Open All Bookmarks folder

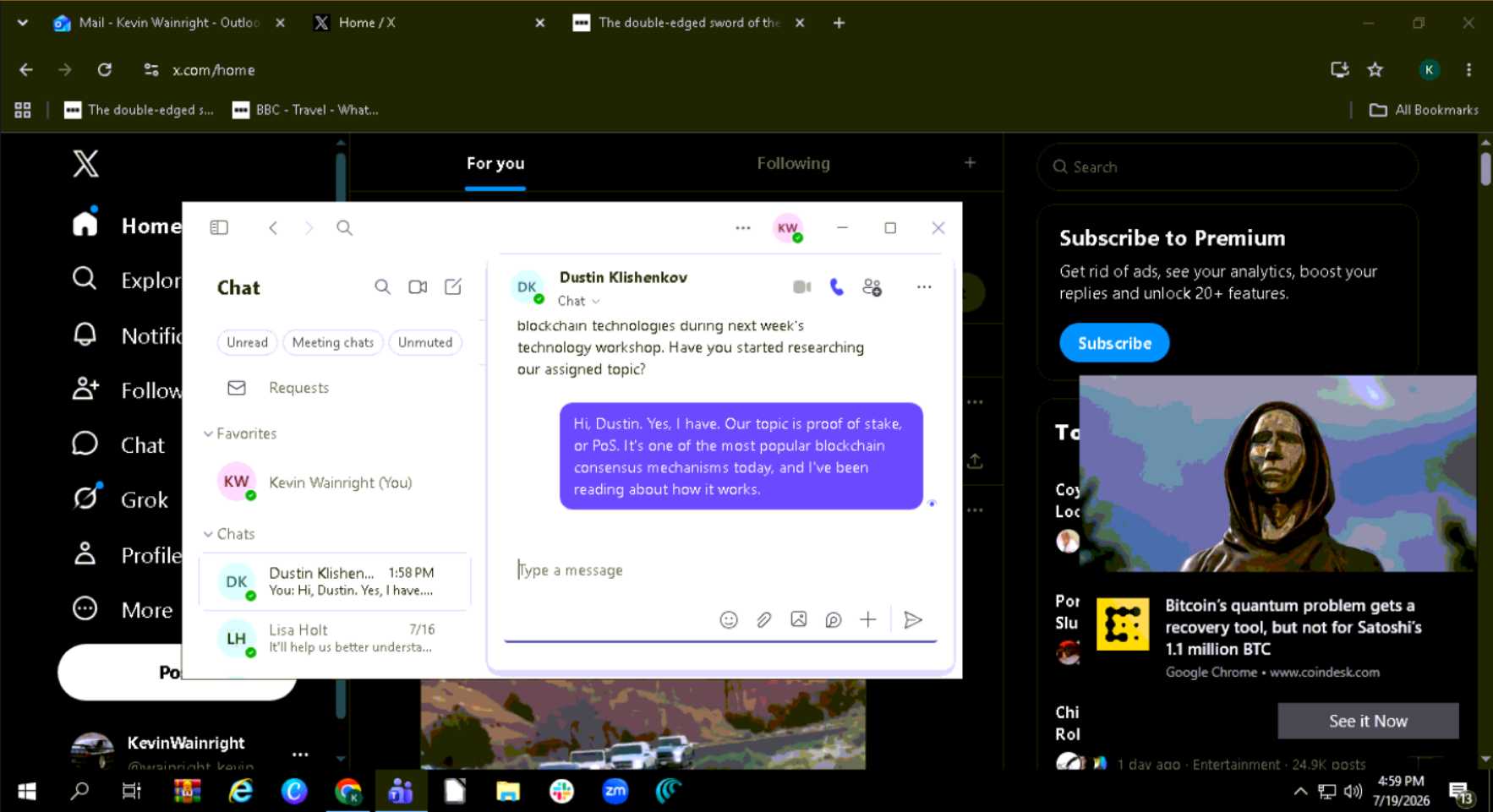(1424, 110)
